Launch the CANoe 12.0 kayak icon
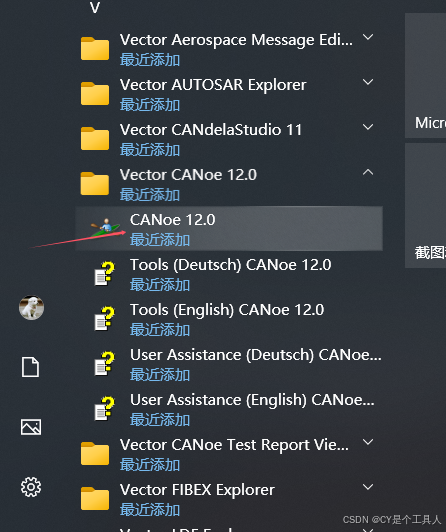Screen dimensions: 446x532 (105, 228)
